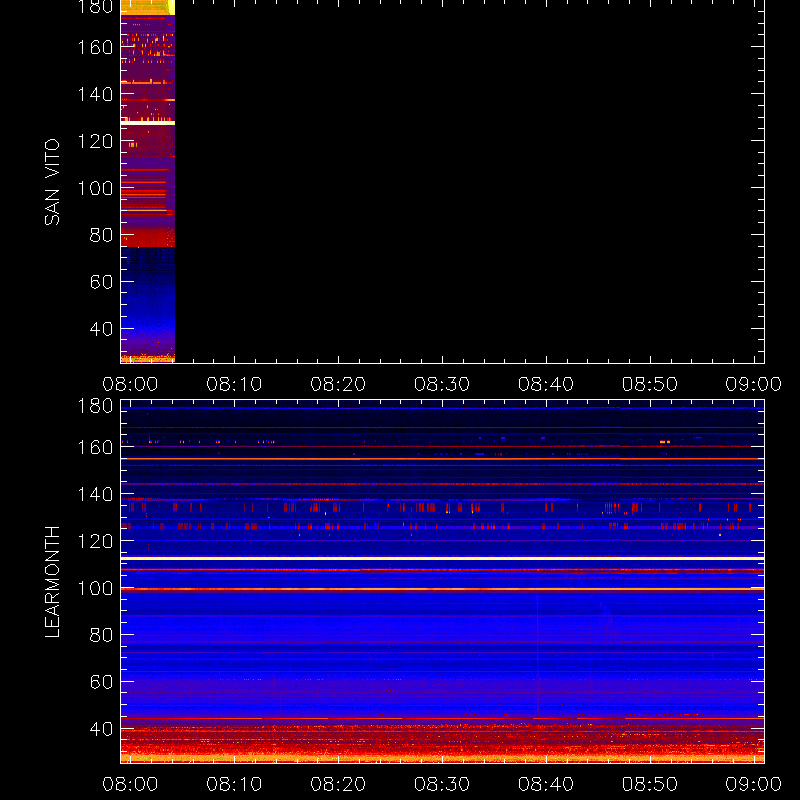Viewport: 800px width, 800px height.
Task: Pick the 80 label on LEARMONTH axis
Action: (101, 635)
